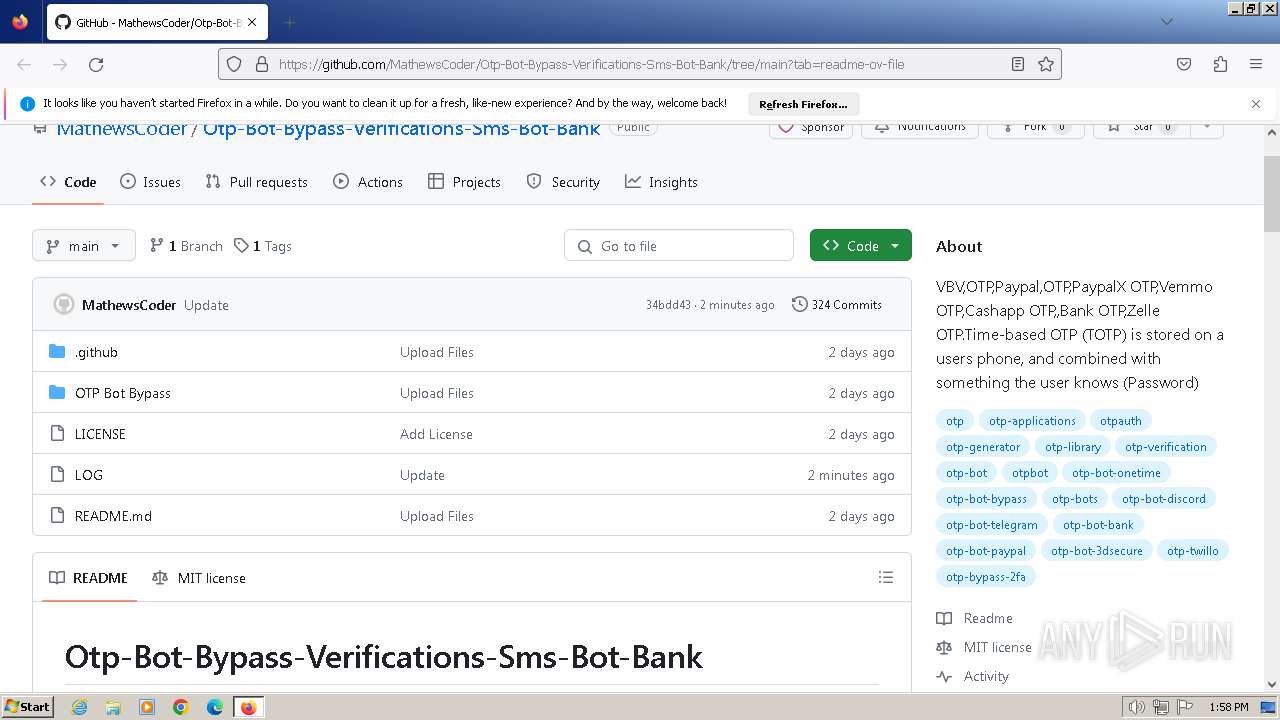Click the shield tracking protection icon
The height and width of the screenshot is (720, 1280).
coord(234,64)
